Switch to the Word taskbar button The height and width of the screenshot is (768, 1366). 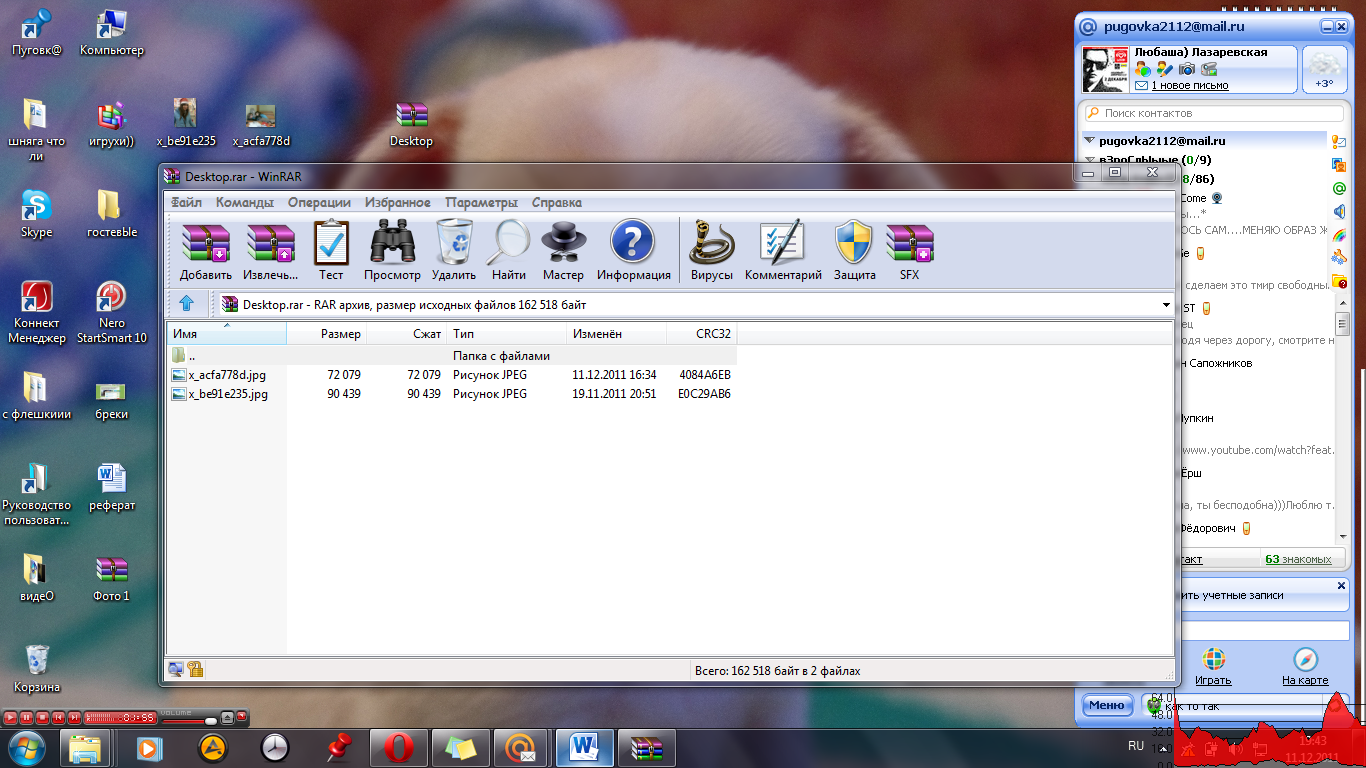[583, 747]
